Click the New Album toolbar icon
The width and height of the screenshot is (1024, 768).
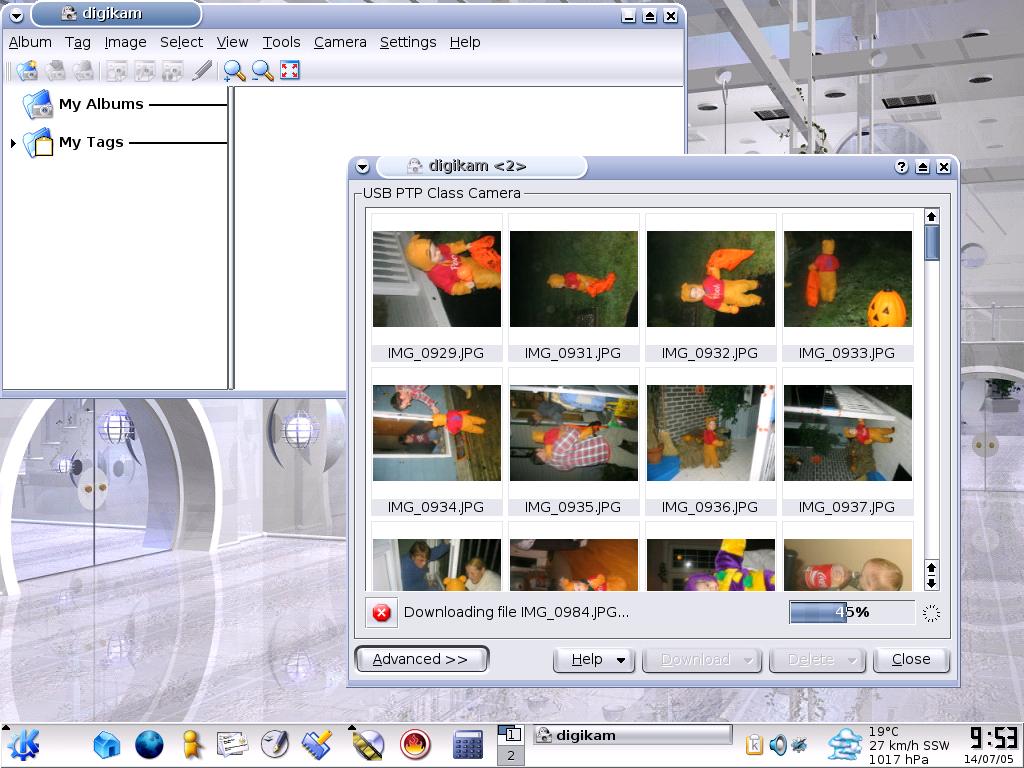coord(27,71)
